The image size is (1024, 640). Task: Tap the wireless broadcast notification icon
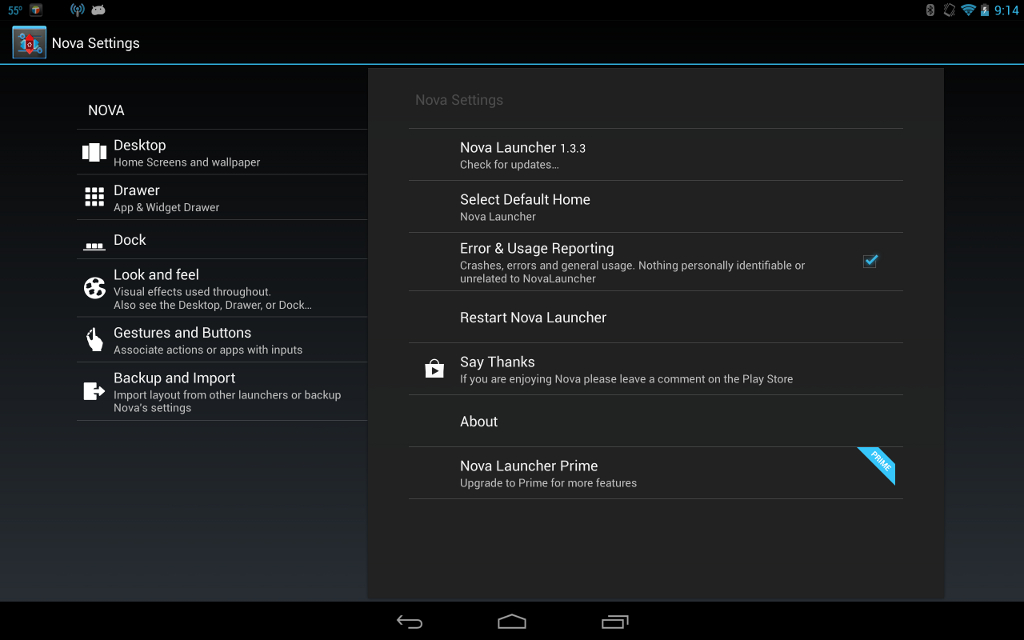click(77, 10)
